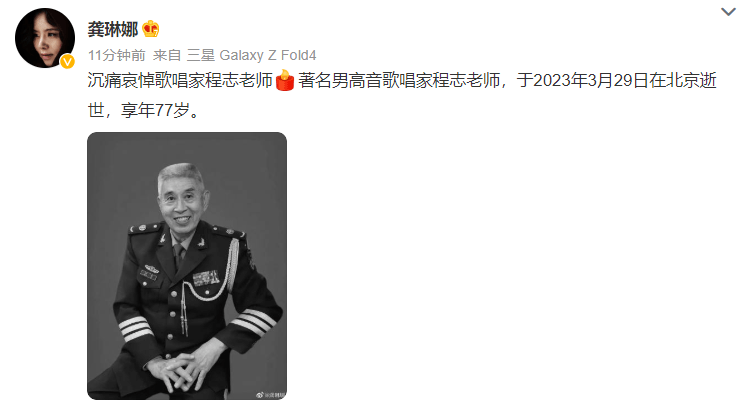The height and width of the screenshot is (406, 749).
Task: Click the clasped hands in the photo
Action: 178,367
